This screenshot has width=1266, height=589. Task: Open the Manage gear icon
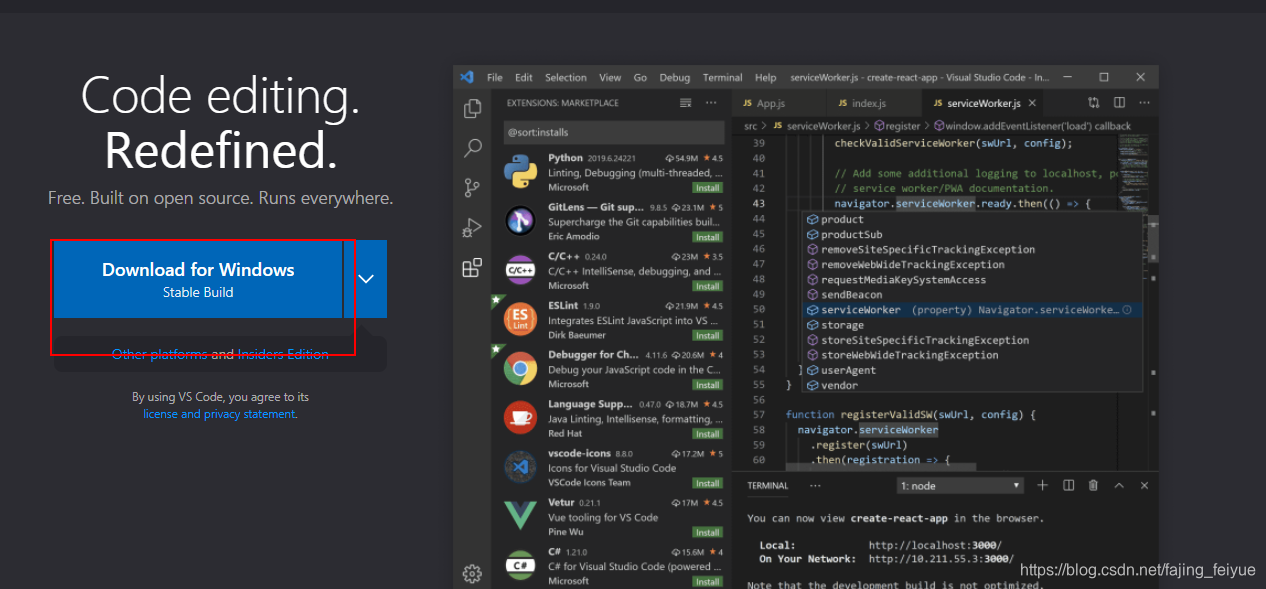(x=472, y=573)
